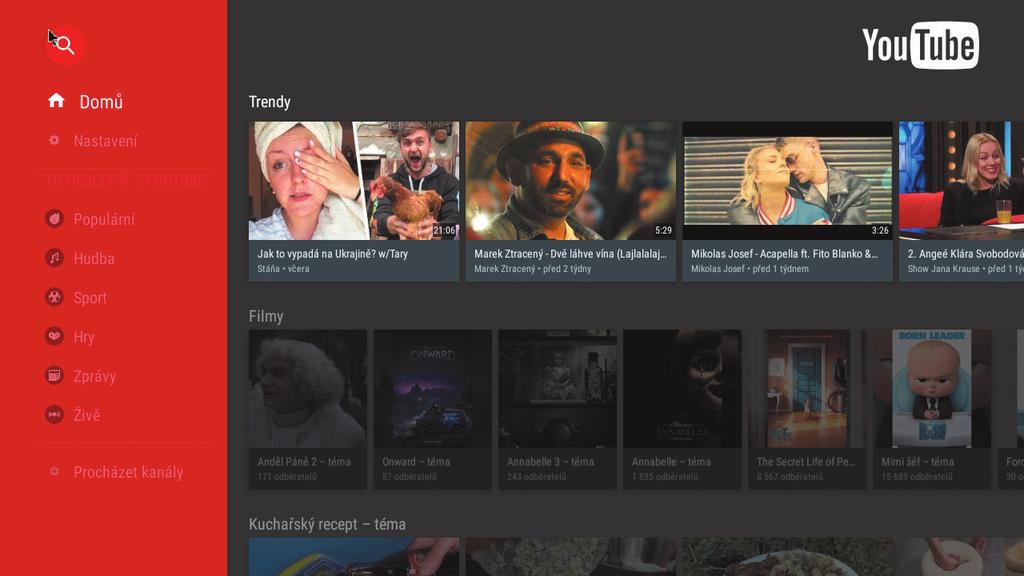Open search with the magnifier icon
1024x576 pixels.
coord(65,44)
